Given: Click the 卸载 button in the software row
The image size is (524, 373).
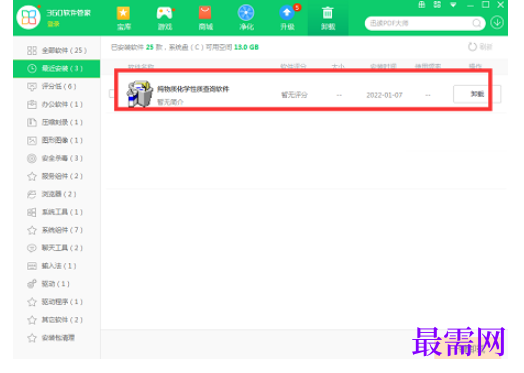Looking at the screenshot, I should click(477, 94).
